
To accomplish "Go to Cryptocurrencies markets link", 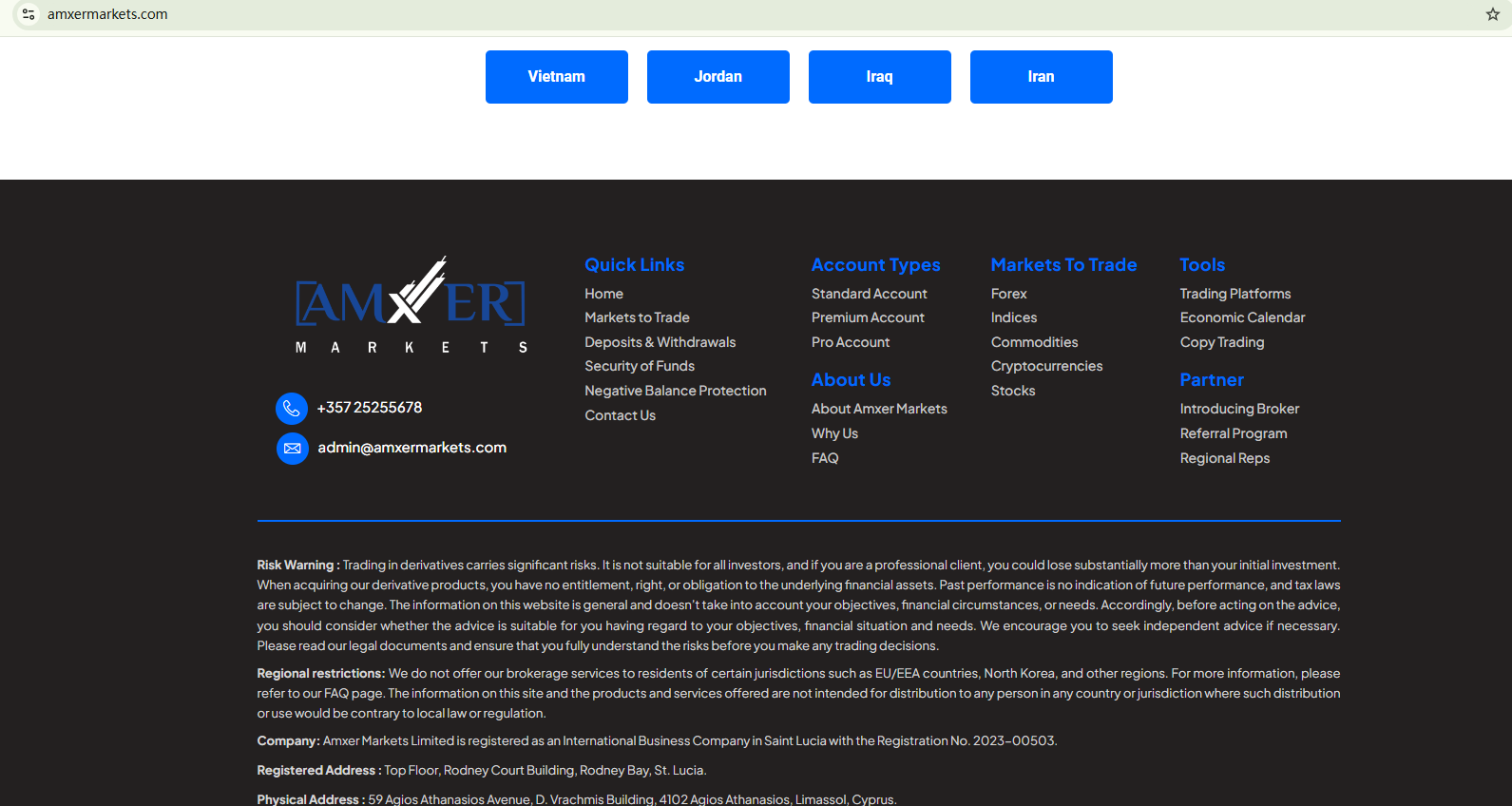I will pyautogui.click(x=1047, y=366).
